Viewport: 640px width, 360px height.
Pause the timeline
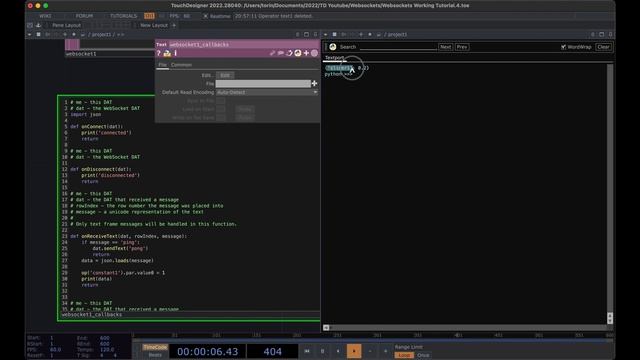322,351
